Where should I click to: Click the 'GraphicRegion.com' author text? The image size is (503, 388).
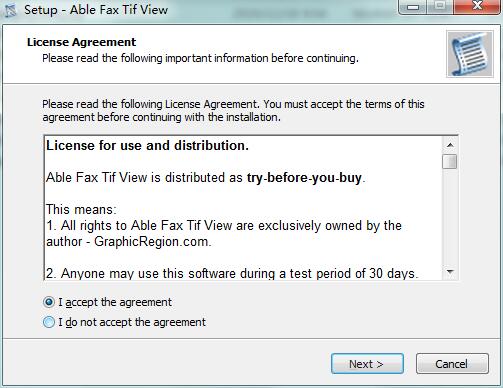152,241
